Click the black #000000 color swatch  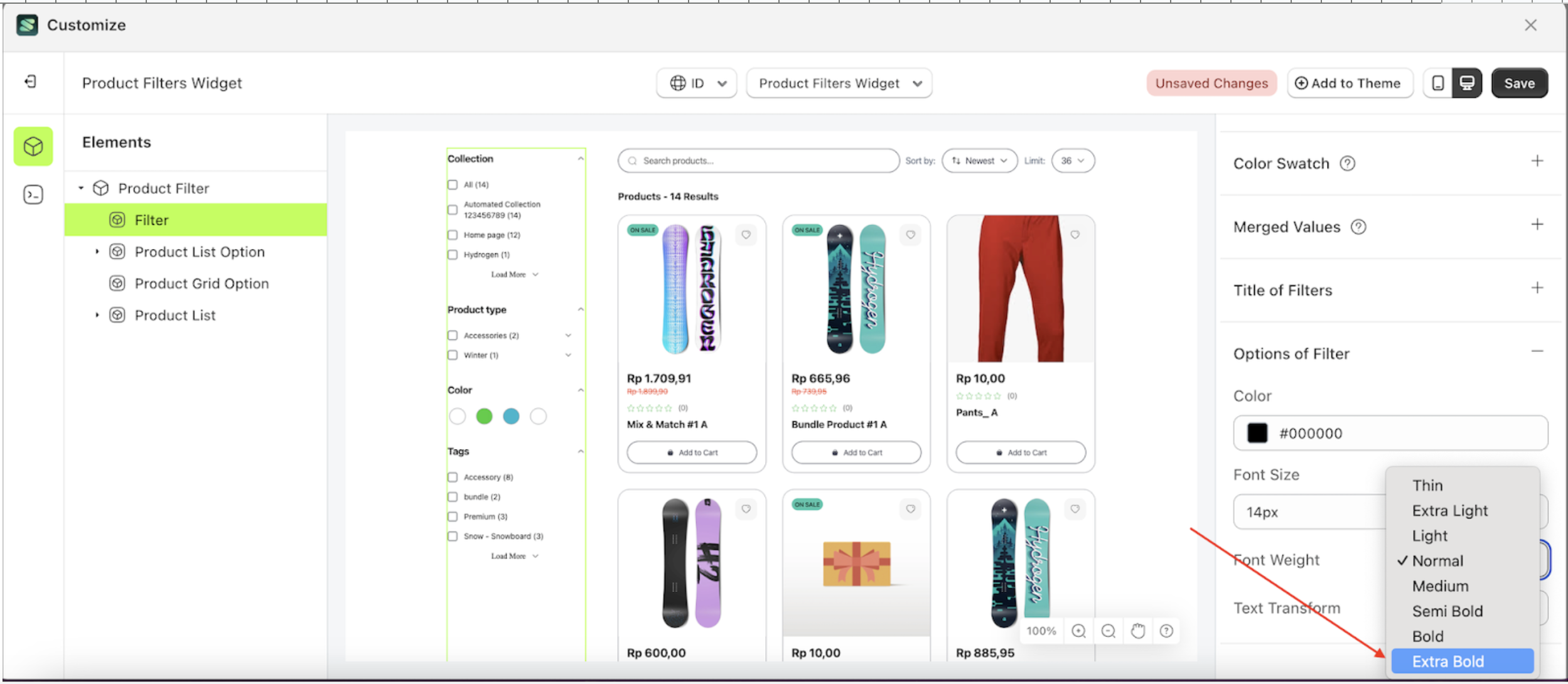[x=1257, y=433]
